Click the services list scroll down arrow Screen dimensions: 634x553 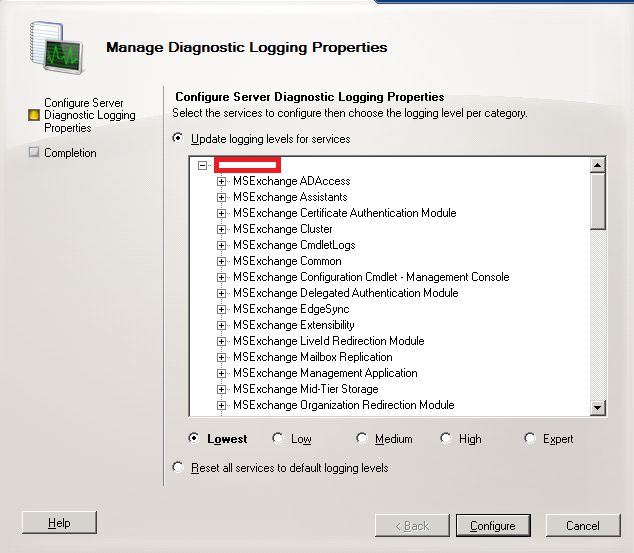pos(597,407)
